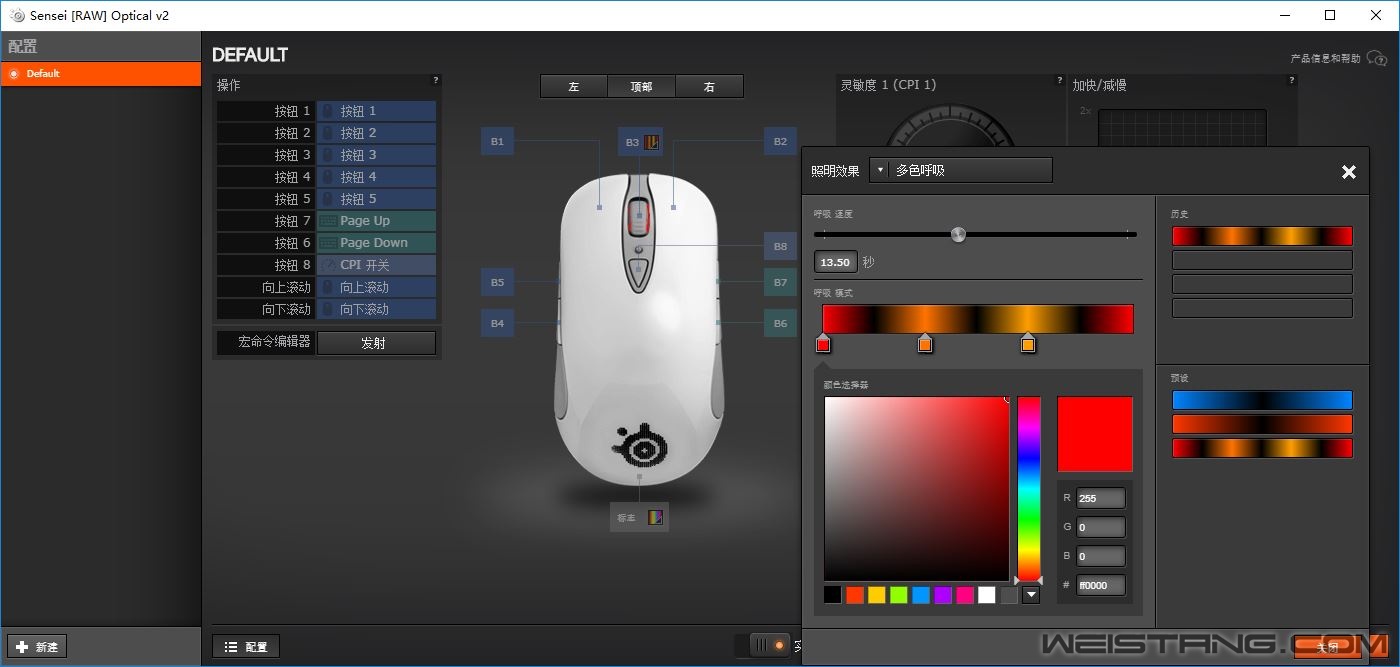Viewport: 1400px width, 667px height.
Task: Click the 配置 button at bottom
Action: point(246,647)
